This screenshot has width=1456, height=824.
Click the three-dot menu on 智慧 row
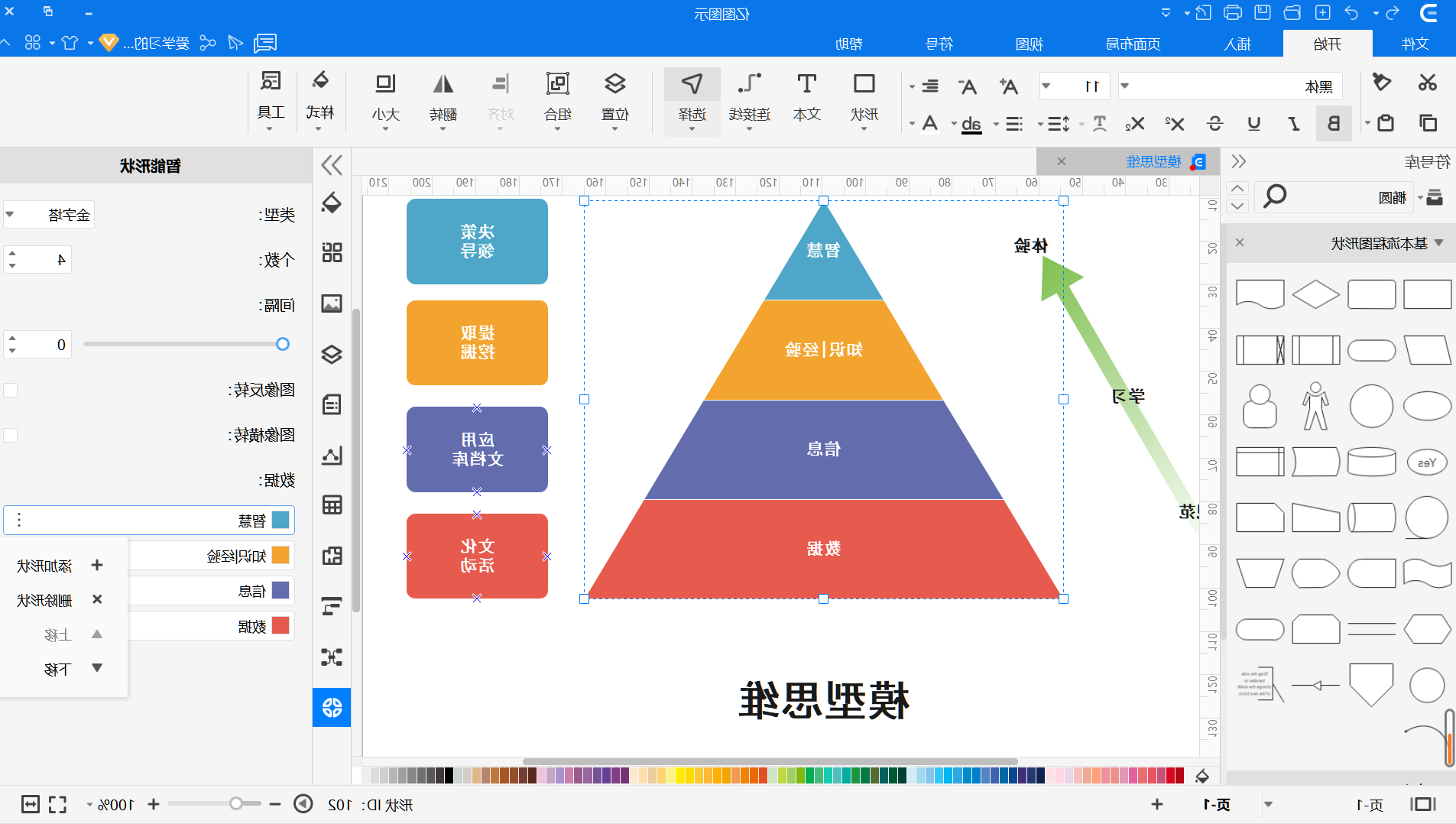click(x=19, y=520)
